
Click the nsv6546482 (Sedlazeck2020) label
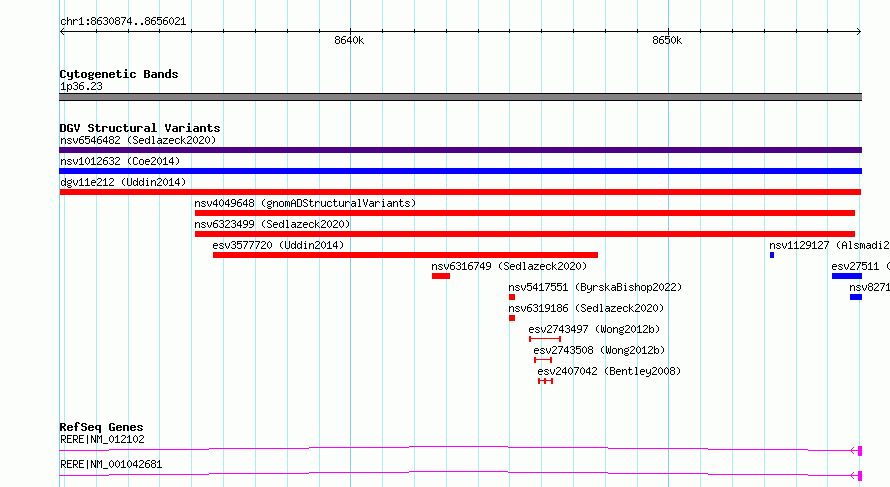tap(138, 140)
